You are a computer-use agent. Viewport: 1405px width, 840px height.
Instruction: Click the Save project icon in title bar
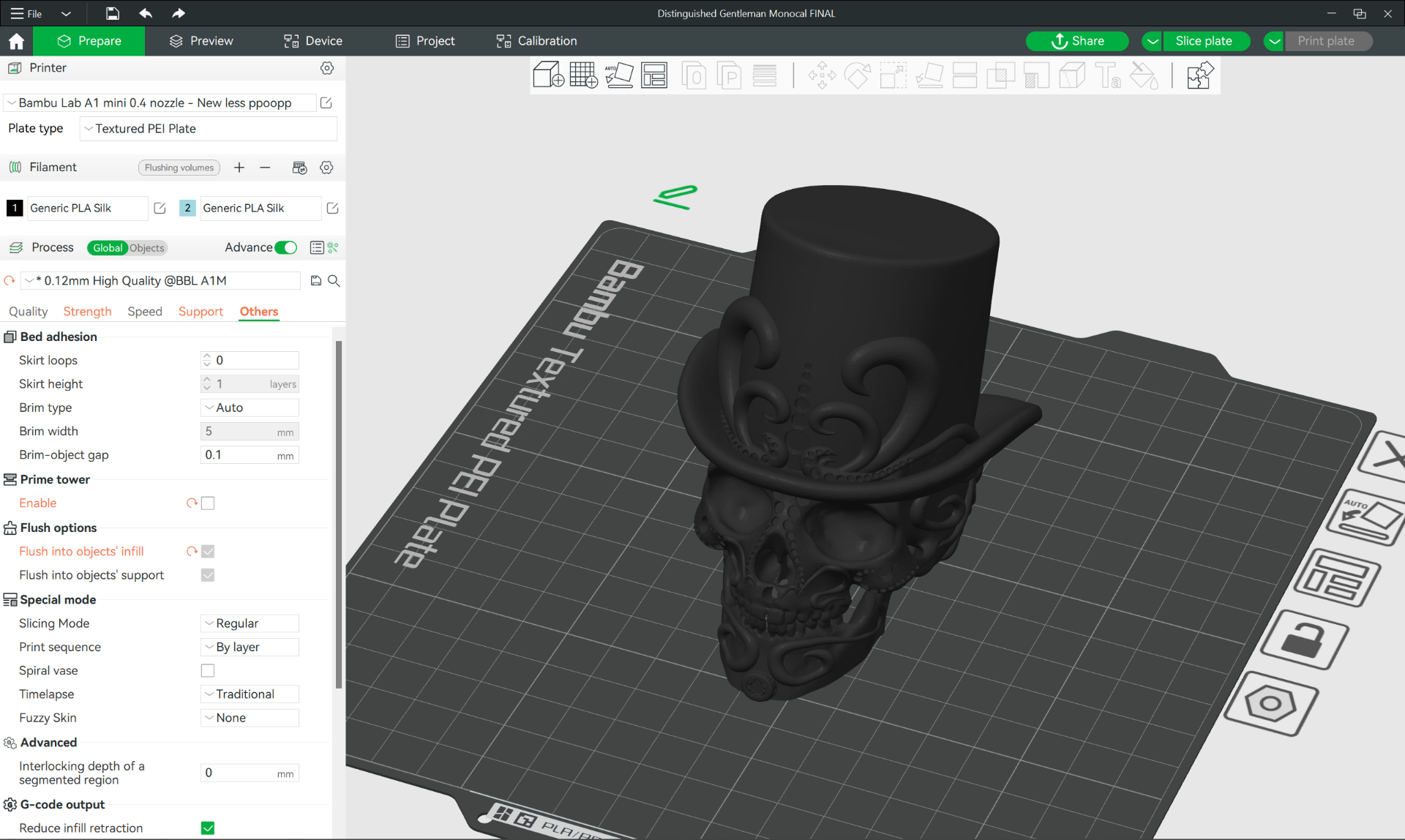tap(112, 13)
